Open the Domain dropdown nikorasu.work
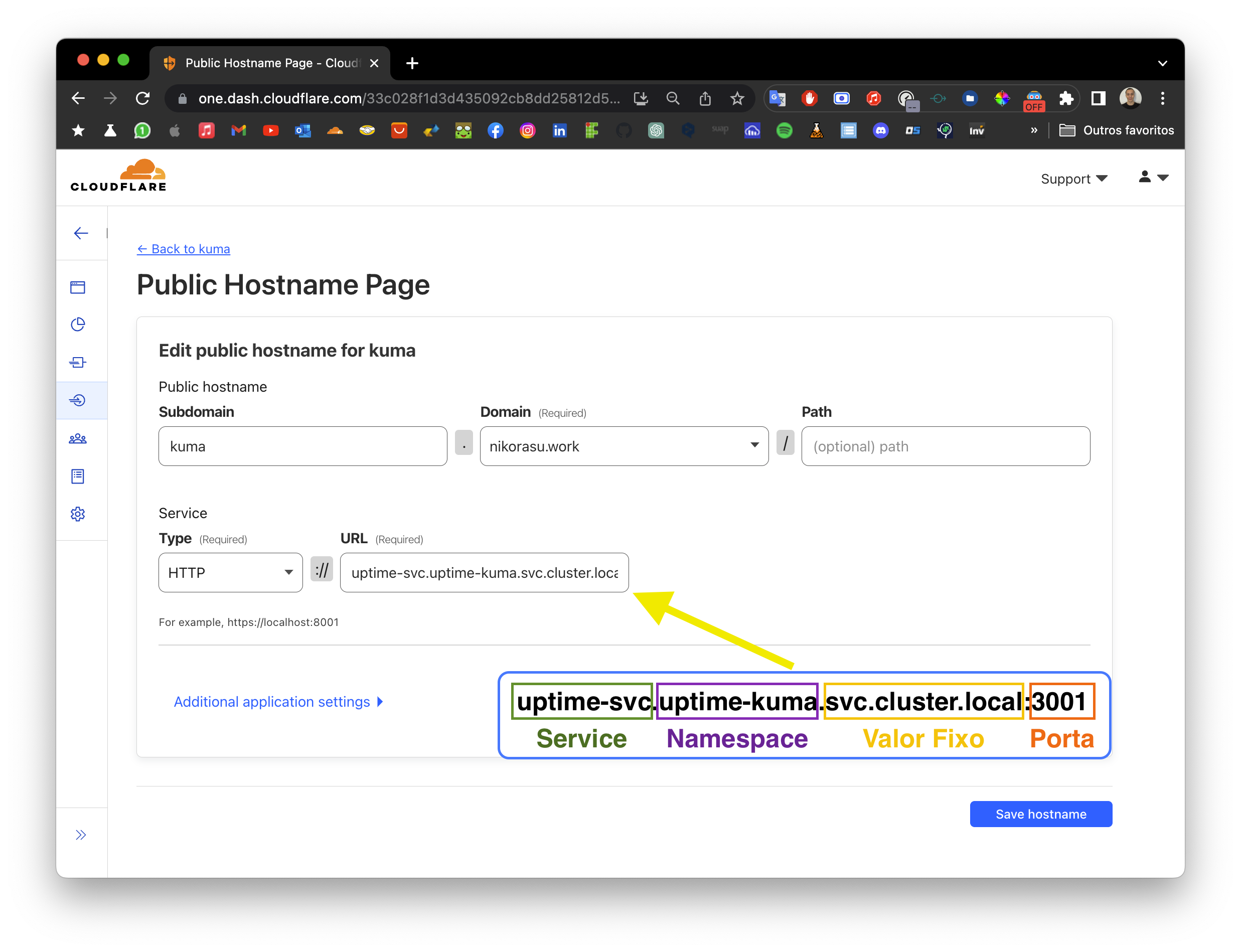The image size is (1241, 952). pos(624,446)
